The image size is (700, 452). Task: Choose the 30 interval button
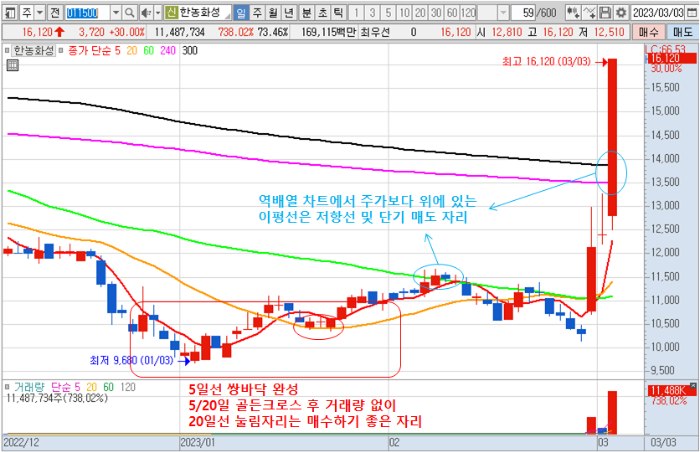(436, 13)
